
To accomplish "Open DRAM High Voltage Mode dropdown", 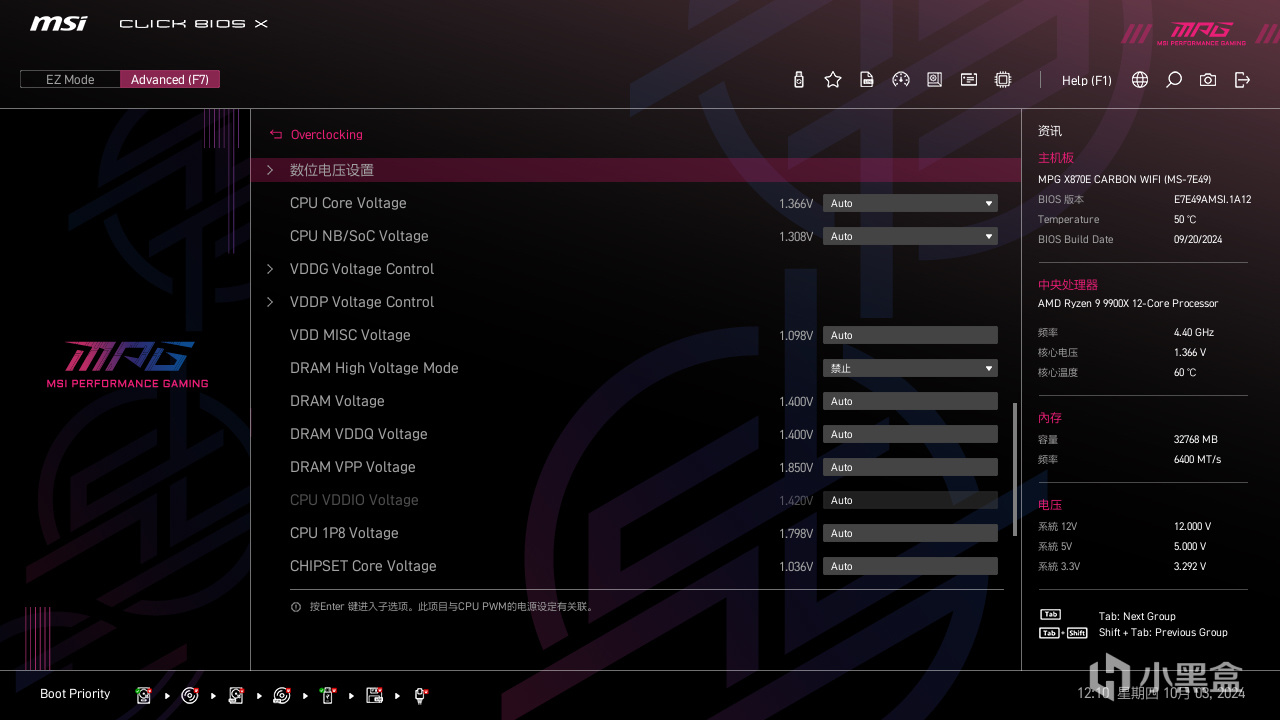I will point(910,368).
